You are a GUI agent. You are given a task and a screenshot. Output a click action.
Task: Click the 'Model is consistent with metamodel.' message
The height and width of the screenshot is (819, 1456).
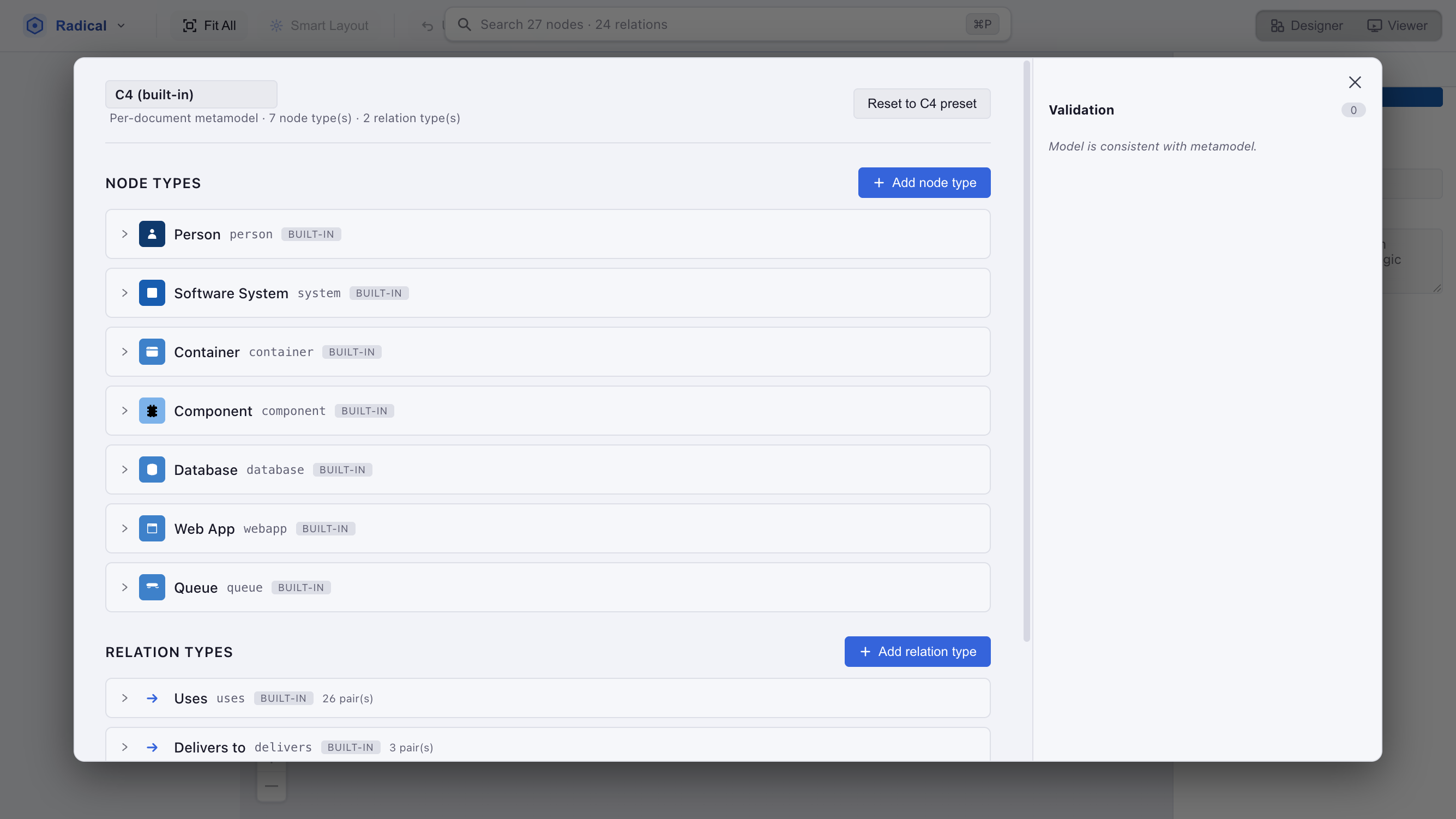(1152, 146)
